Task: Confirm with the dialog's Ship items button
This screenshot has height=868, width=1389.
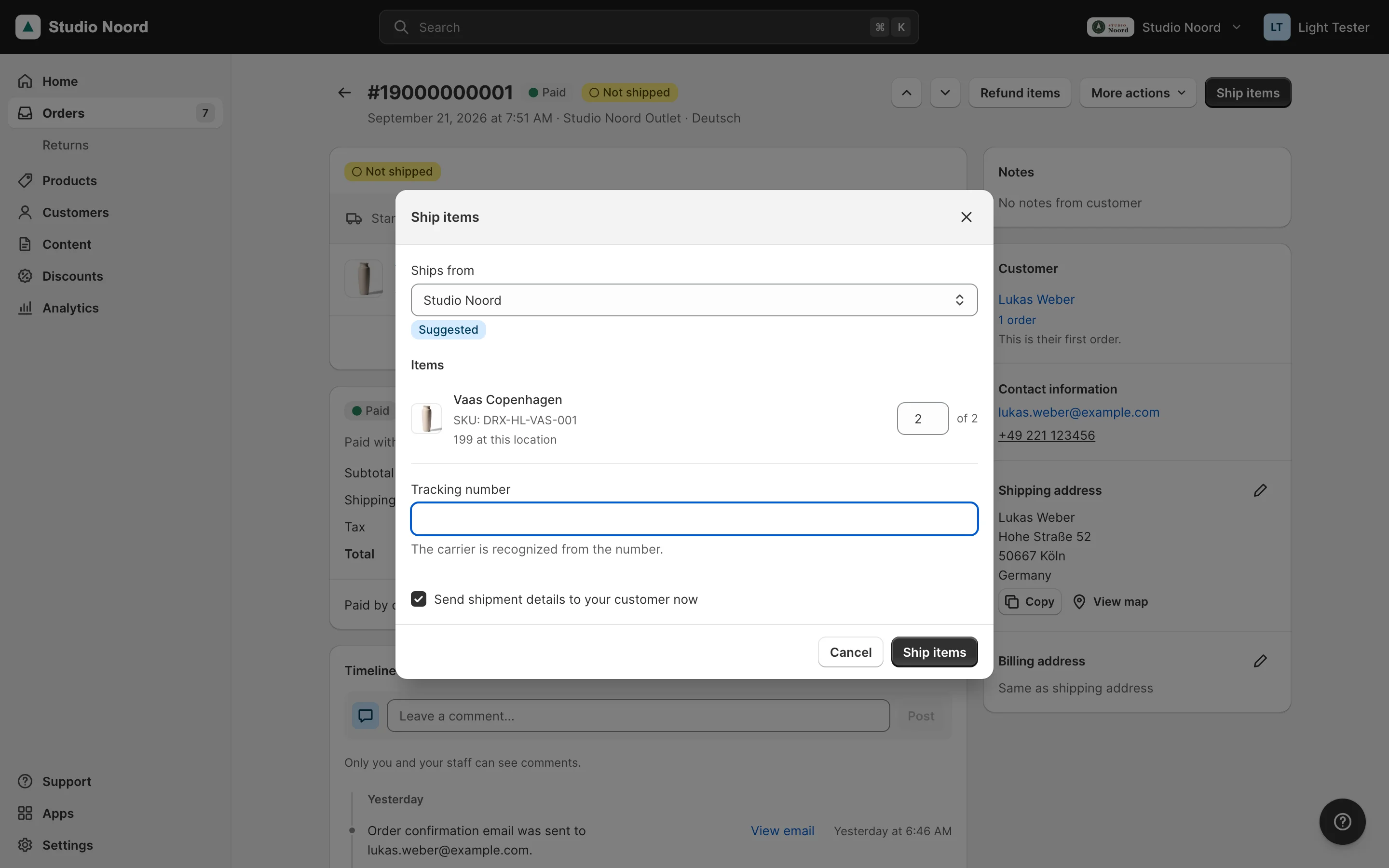Action: click(934, 651)
